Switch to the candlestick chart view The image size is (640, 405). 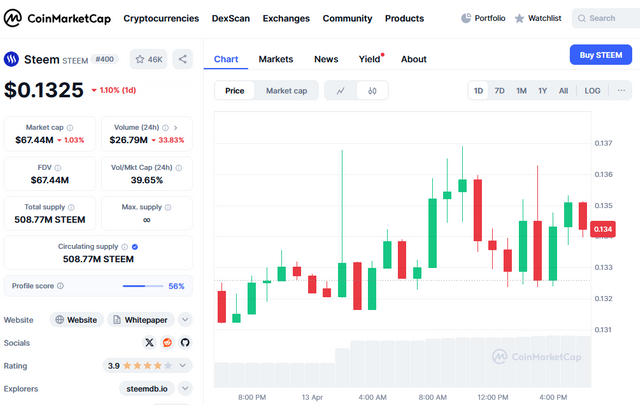coord(372,91)
